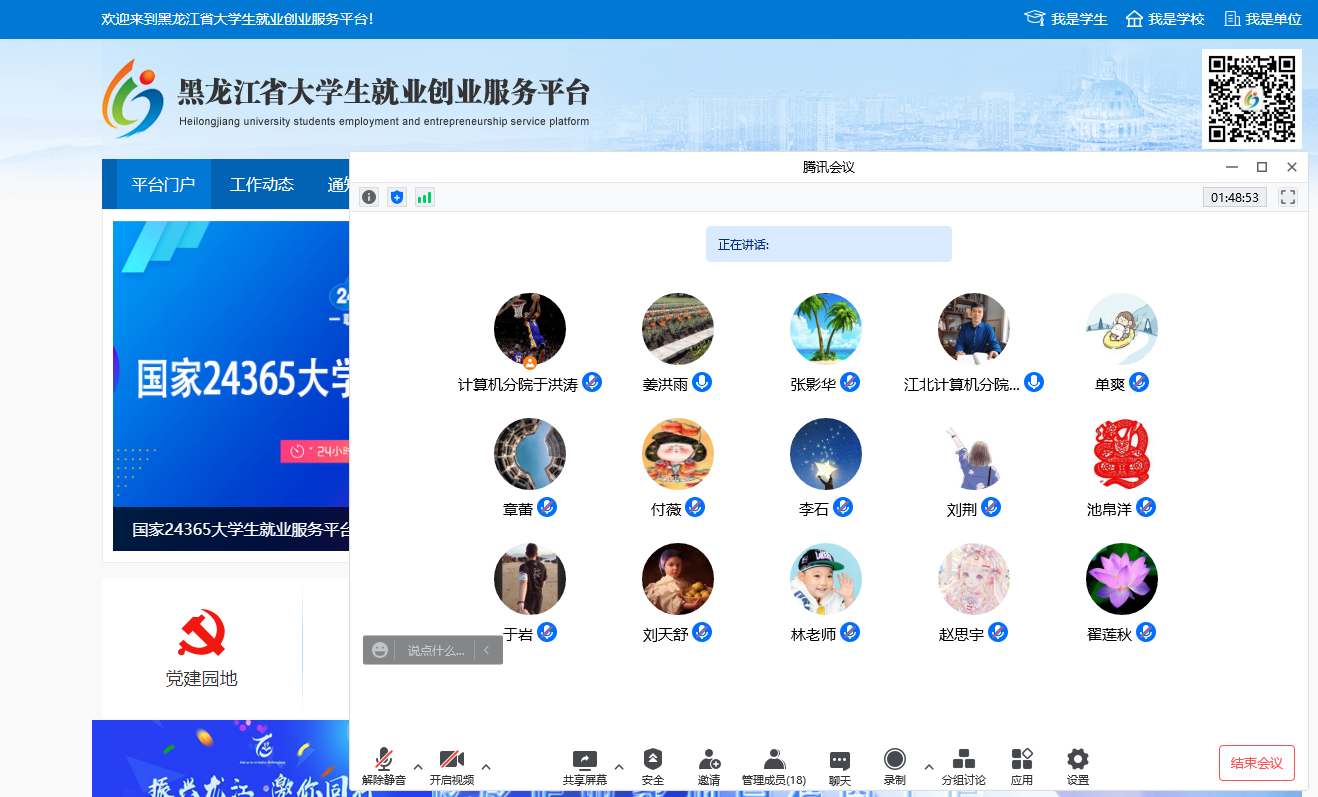Click the 党建园地 party emblem card
This screenshot has width=1318, height=797.
click(201, 647)
